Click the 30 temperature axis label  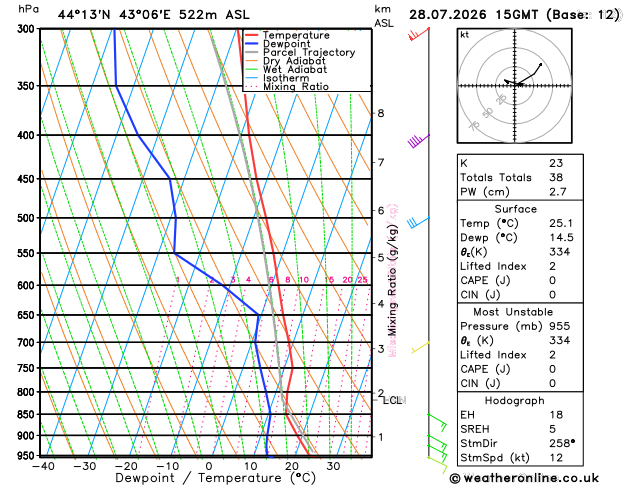pyautogui.click(x=333, y=466)
